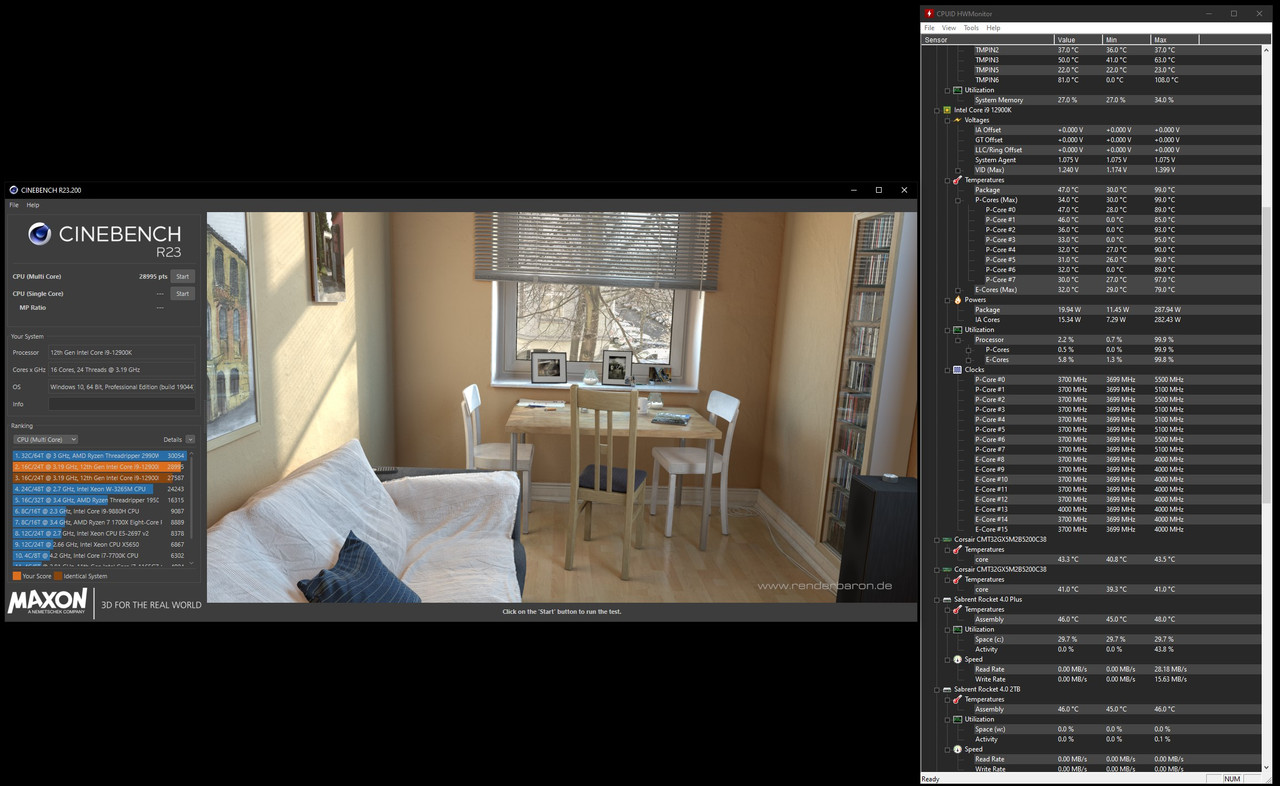
Task: Select the Intel Core i9-9880H ranking row
Action: tap(99, 511)
